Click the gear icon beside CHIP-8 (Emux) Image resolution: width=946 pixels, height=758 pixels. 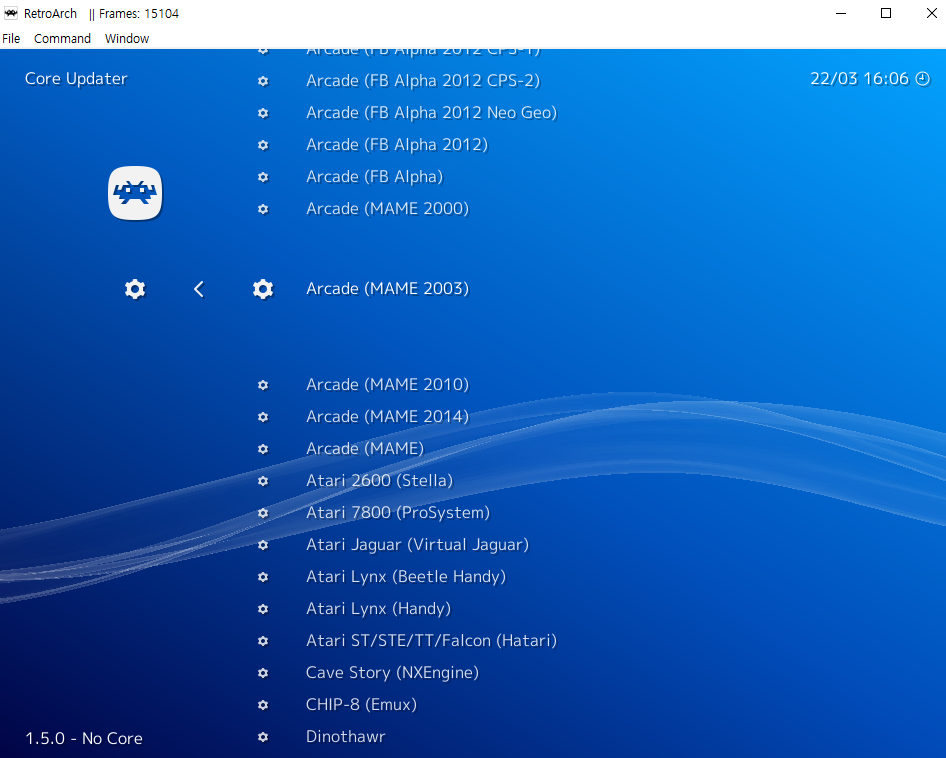click(x=263, y=705)
